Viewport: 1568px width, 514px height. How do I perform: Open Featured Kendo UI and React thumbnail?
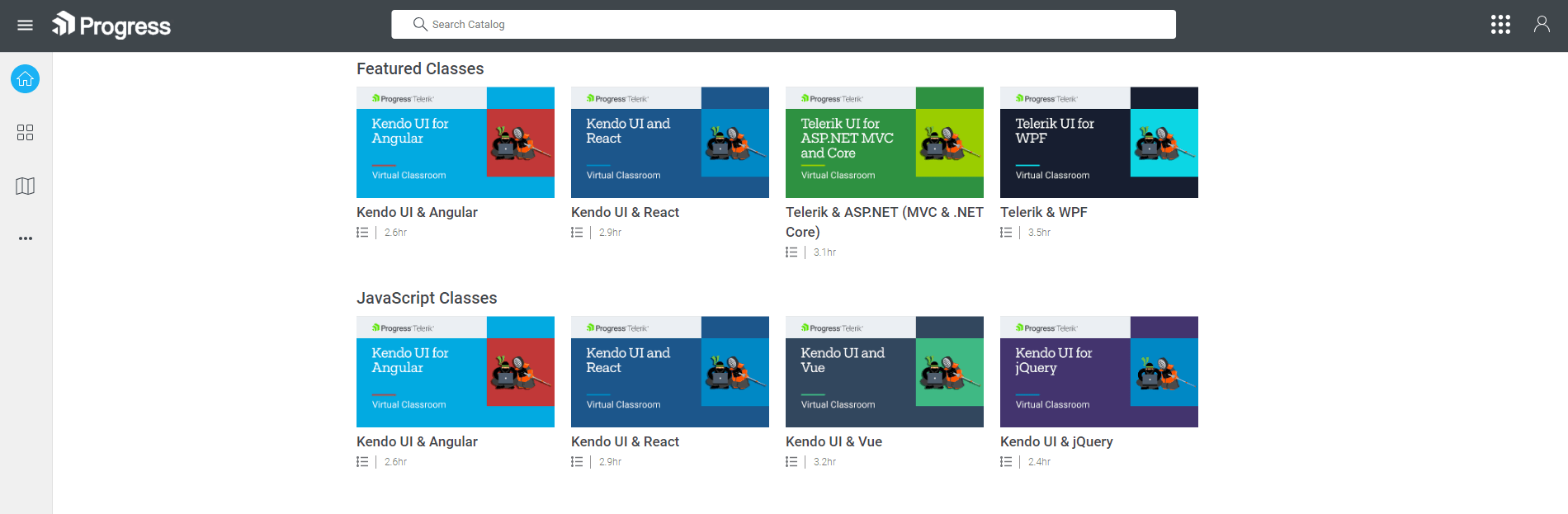pos(670,142)
